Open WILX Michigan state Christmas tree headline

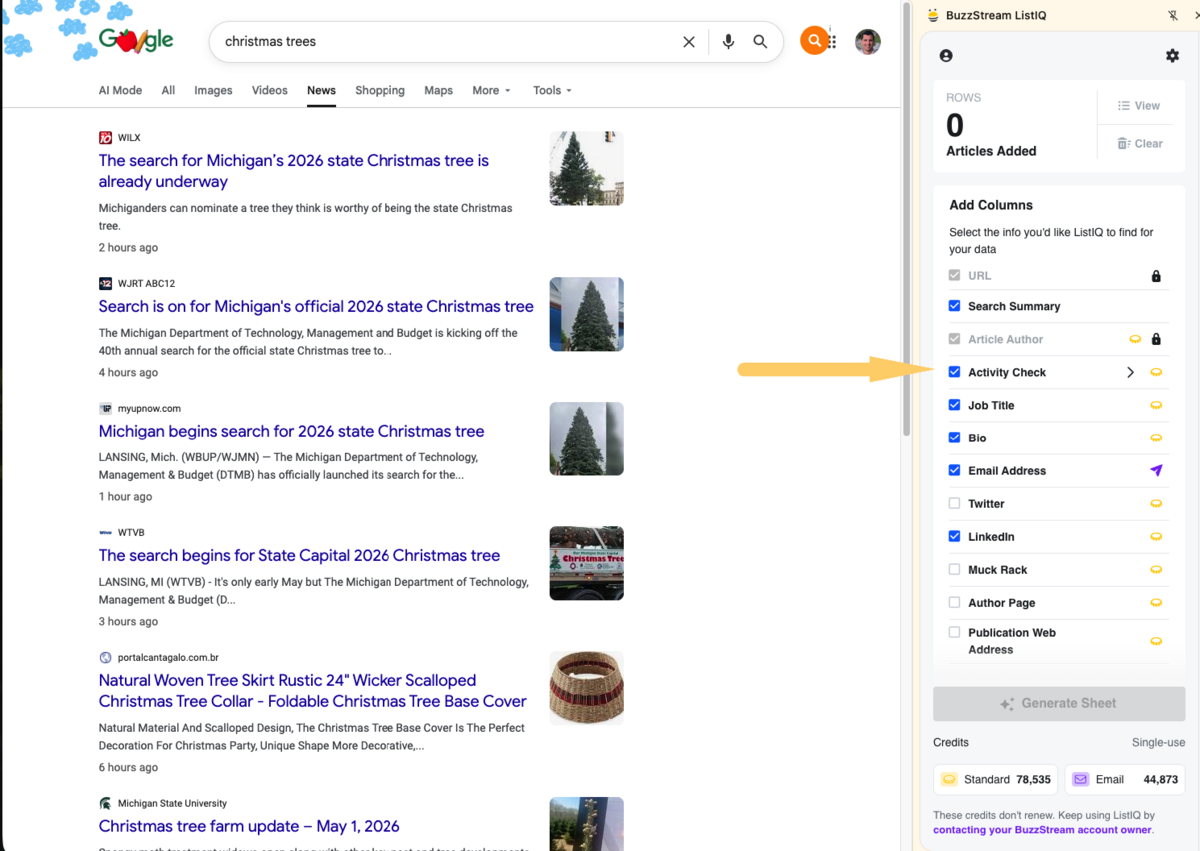click(x=294, y=171)
